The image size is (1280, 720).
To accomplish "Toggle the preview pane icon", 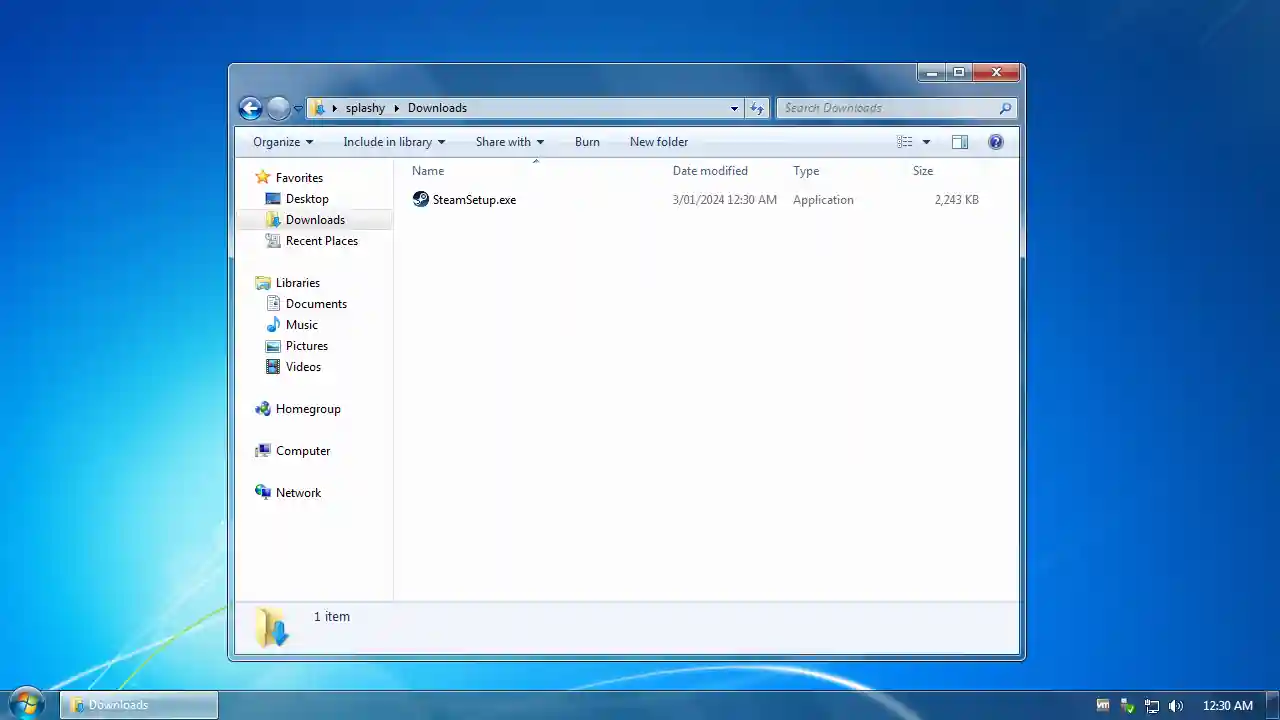I will tap(959, 142).
